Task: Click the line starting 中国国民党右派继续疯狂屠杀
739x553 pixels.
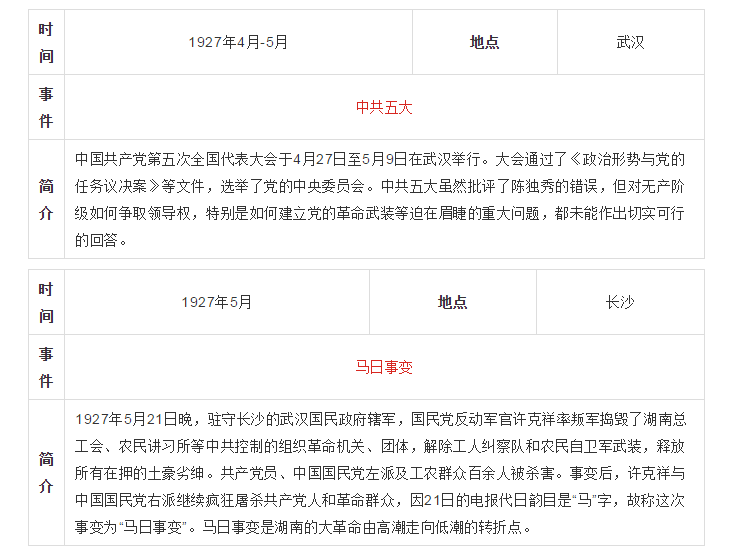Action: [379, 500]
